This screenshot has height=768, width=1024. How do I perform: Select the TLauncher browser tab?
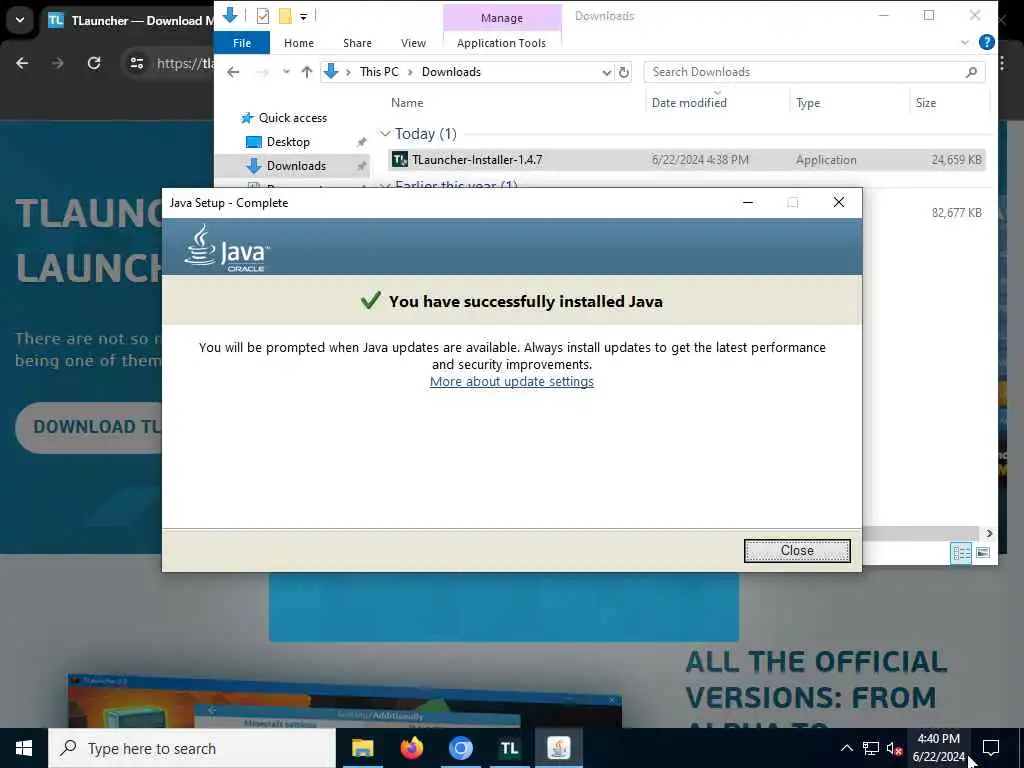click(x=131, y=20)
